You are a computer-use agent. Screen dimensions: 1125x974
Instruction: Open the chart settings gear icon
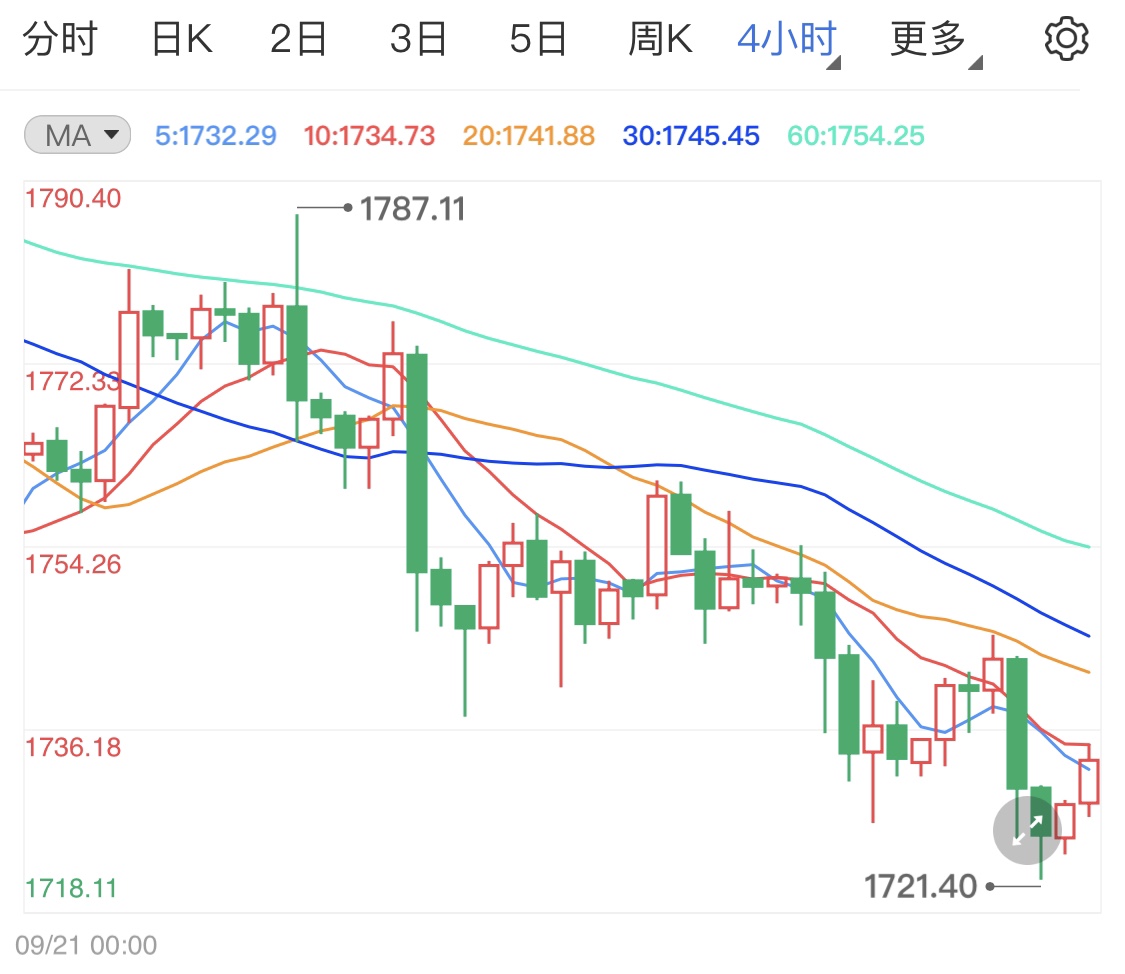point(1066,38)
